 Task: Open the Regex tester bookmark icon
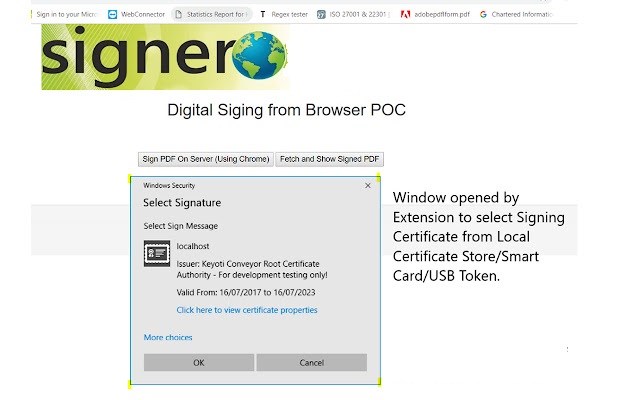(x=262, y=15)
